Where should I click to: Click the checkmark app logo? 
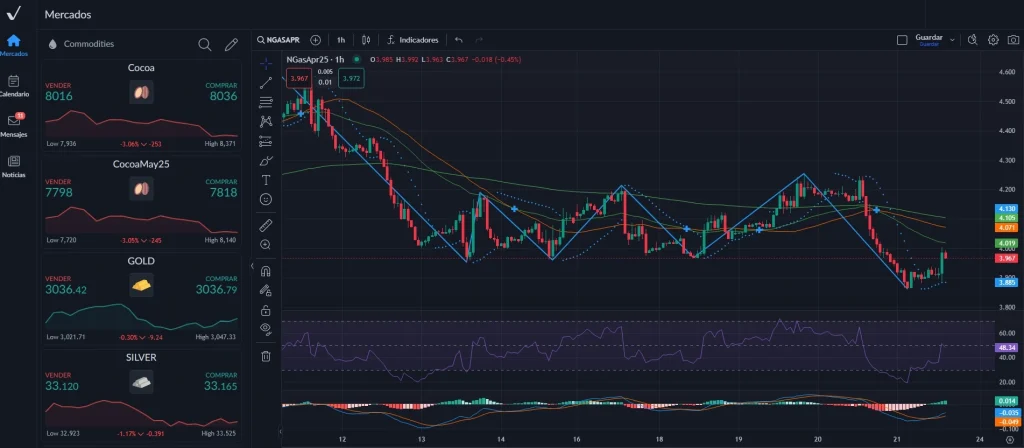[14, 12]
